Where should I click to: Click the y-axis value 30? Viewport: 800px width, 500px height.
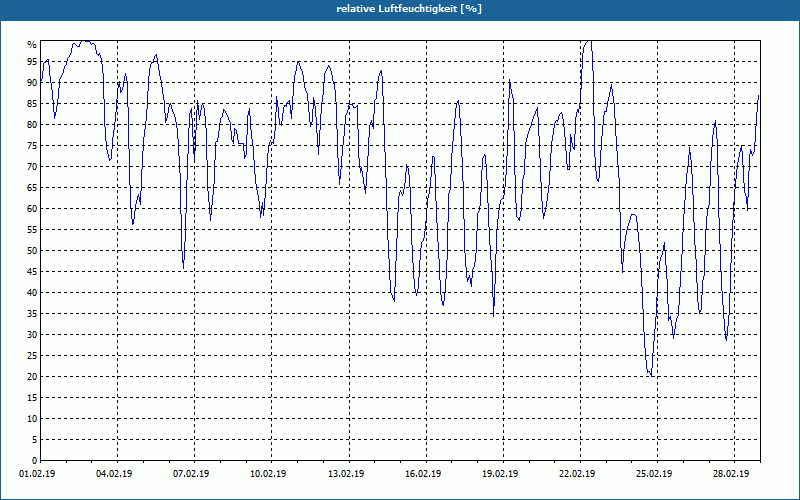pos(32,335)
